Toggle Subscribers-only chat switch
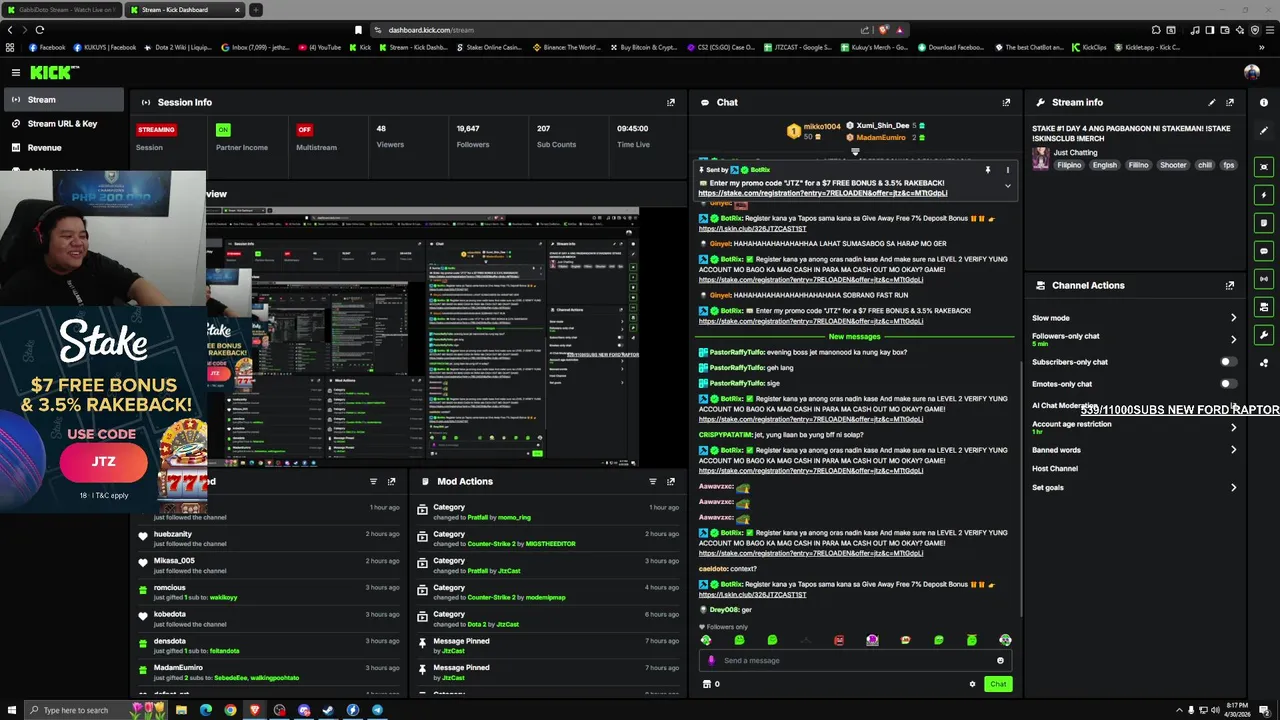The height and width of the screenshot is (720, 1280). pyautogui.click(x=1228, y=362)
